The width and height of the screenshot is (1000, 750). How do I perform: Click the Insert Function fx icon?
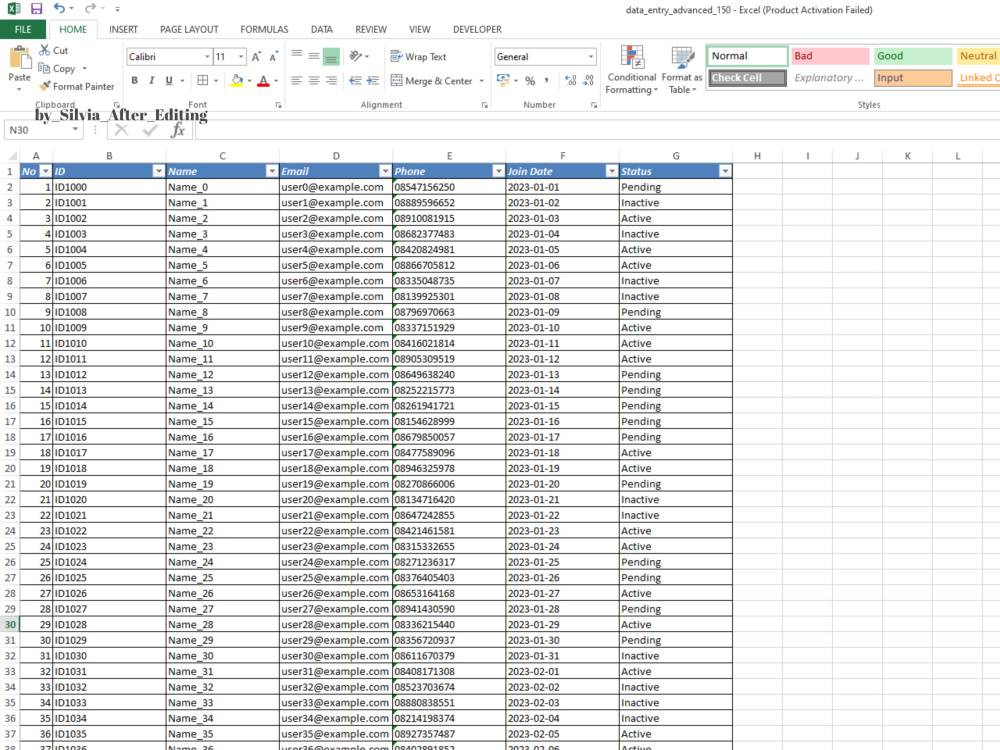point(178,130)
